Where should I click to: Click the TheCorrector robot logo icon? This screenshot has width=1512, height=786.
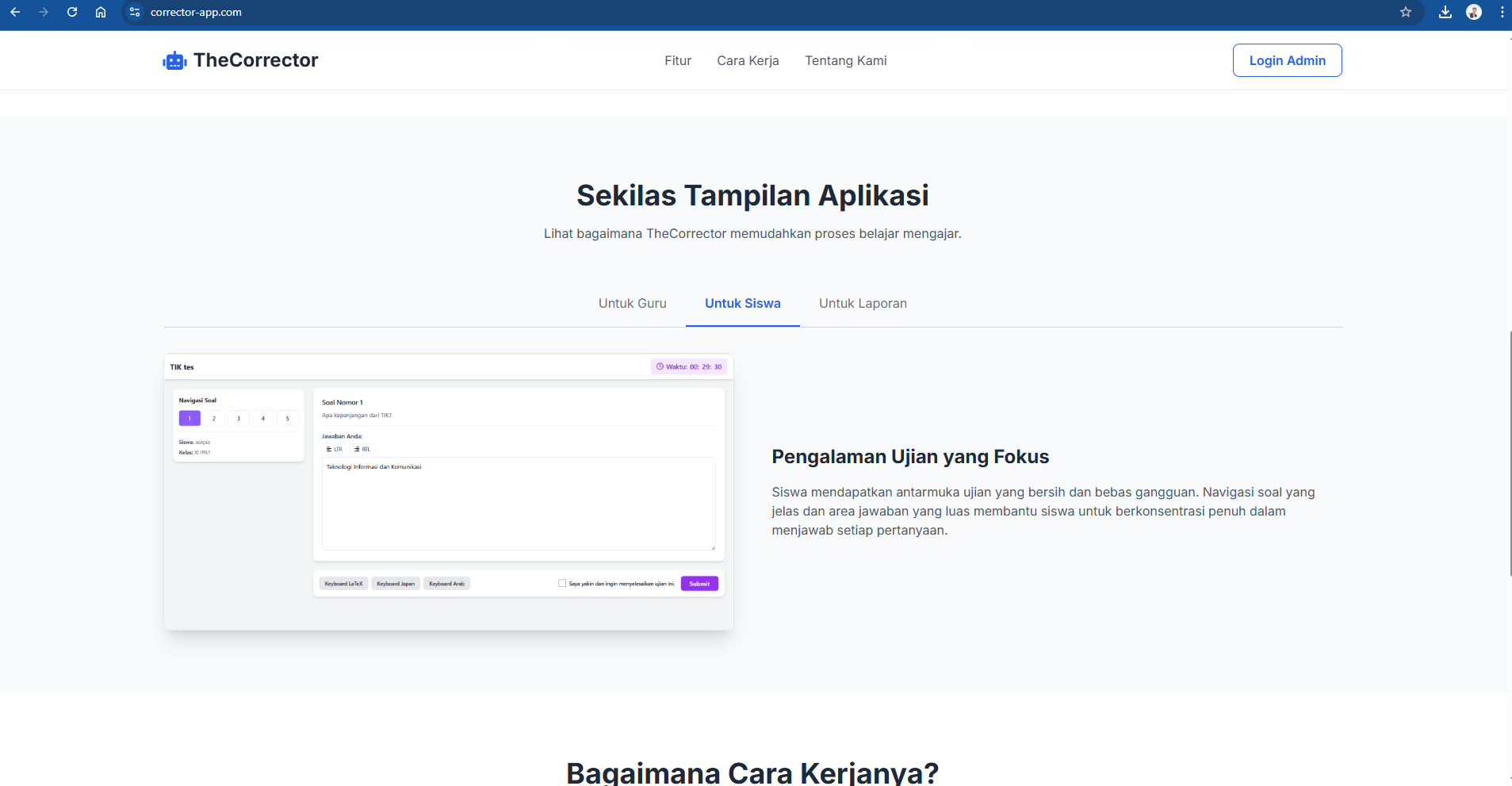pos(174,60)
